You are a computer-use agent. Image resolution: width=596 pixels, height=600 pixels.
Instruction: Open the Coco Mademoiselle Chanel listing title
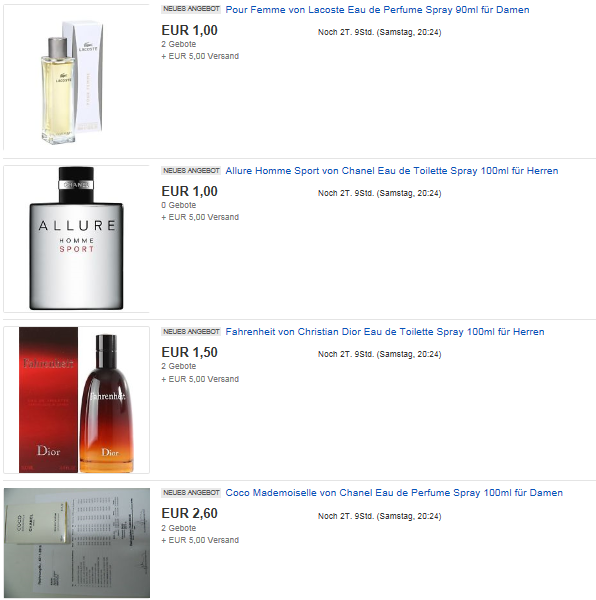pos(394,493)
